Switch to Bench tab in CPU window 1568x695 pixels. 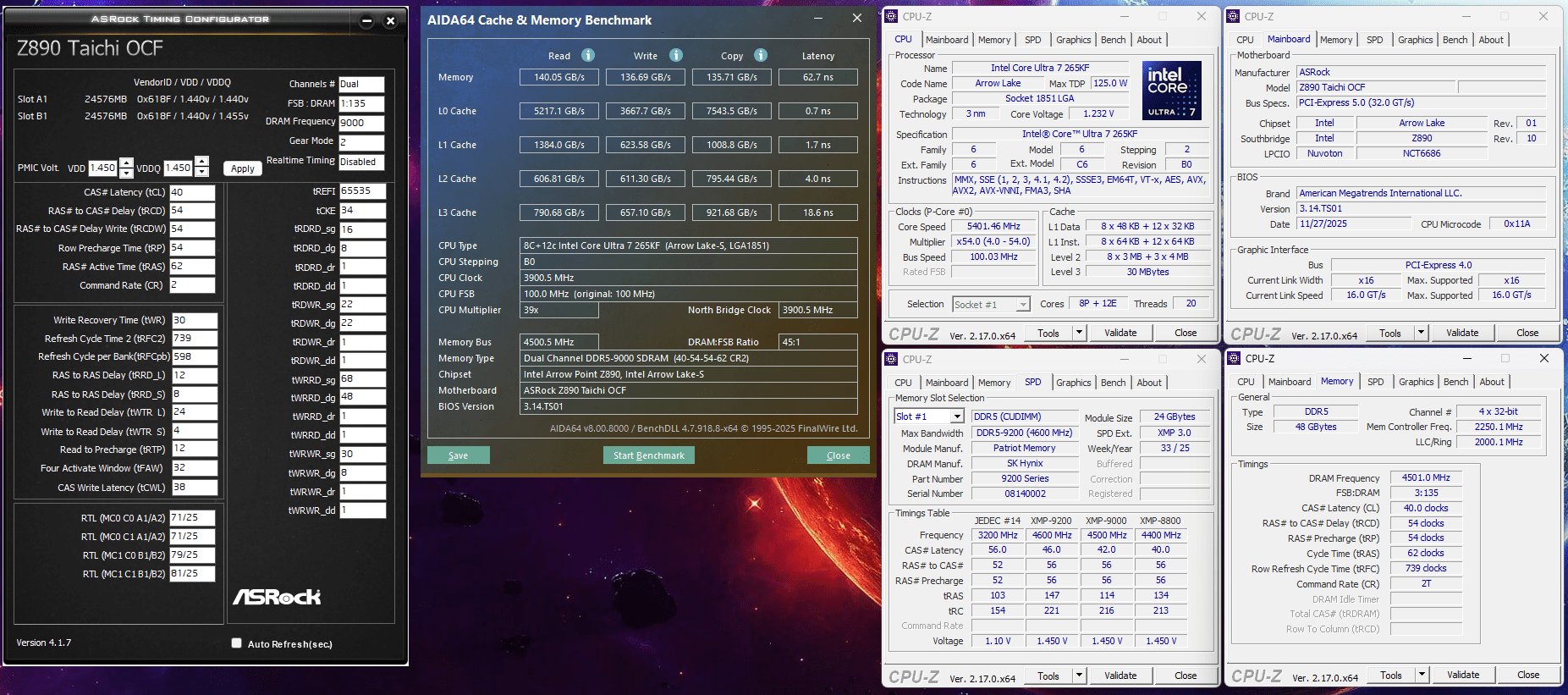tap(1113, 40)
